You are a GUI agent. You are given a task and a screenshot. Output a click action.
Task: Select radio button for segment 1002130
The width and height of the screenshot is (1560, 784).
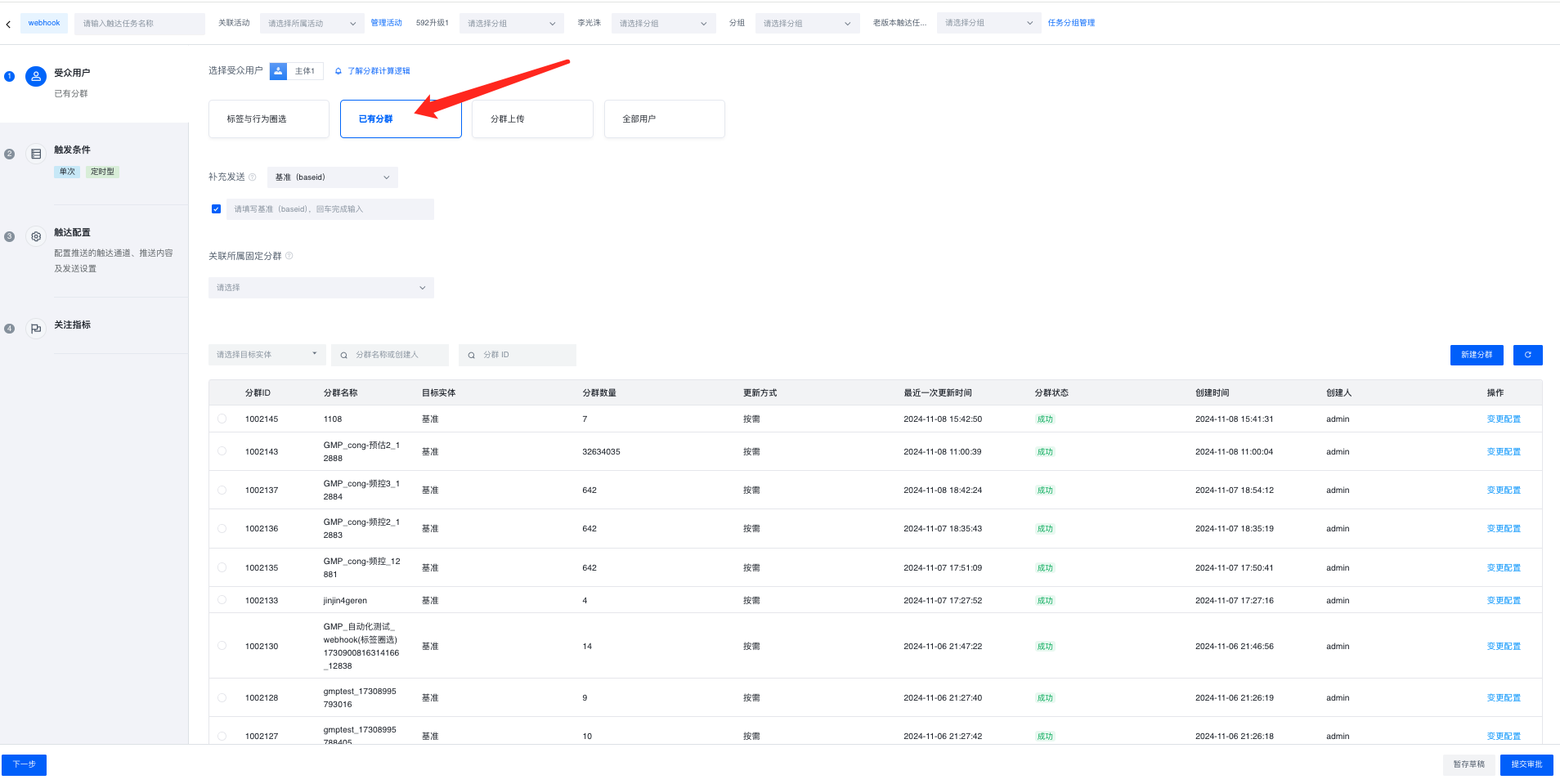coord(222,646)
